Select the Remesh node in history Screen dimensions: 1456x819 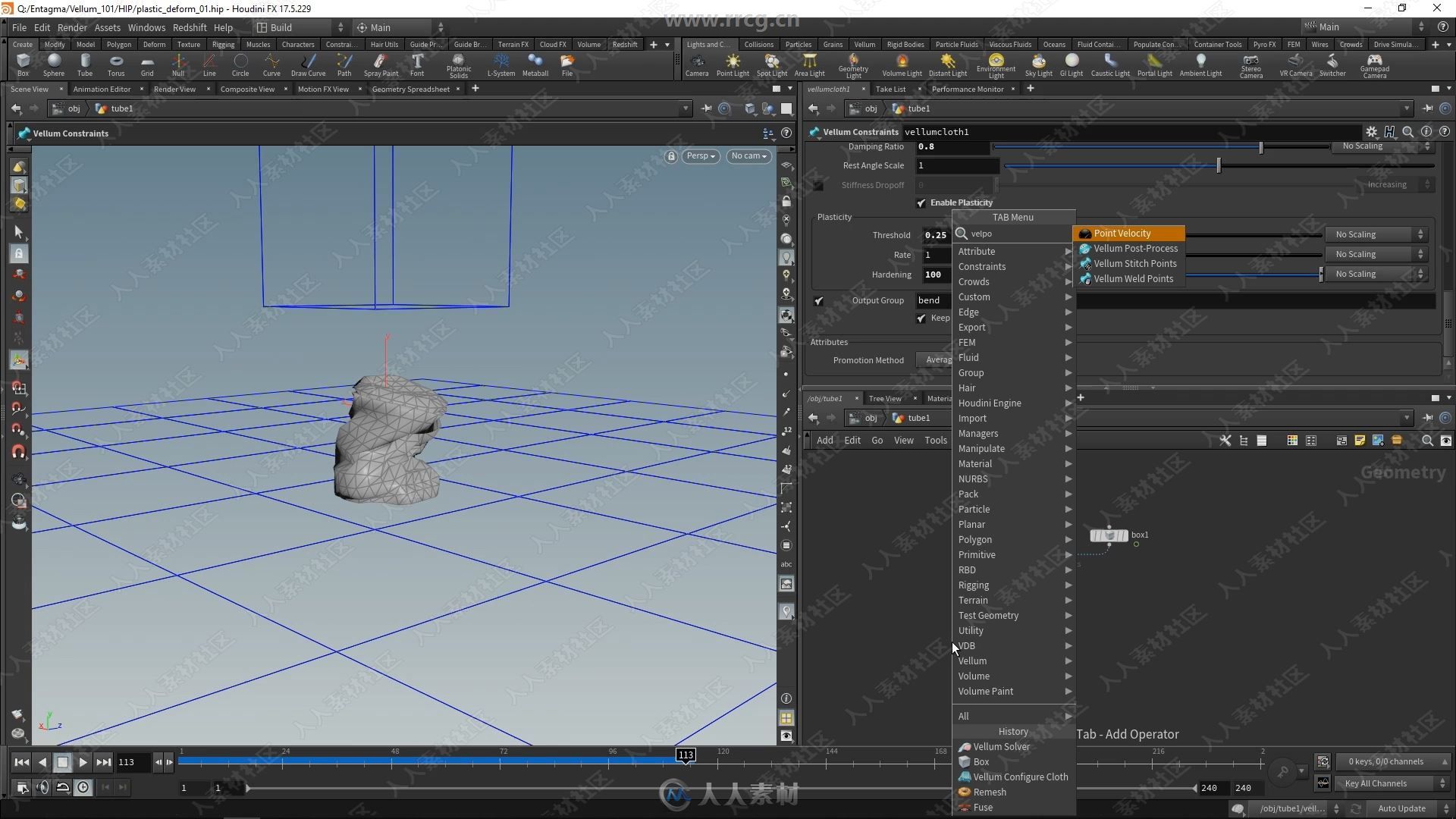tap(990, 791)
